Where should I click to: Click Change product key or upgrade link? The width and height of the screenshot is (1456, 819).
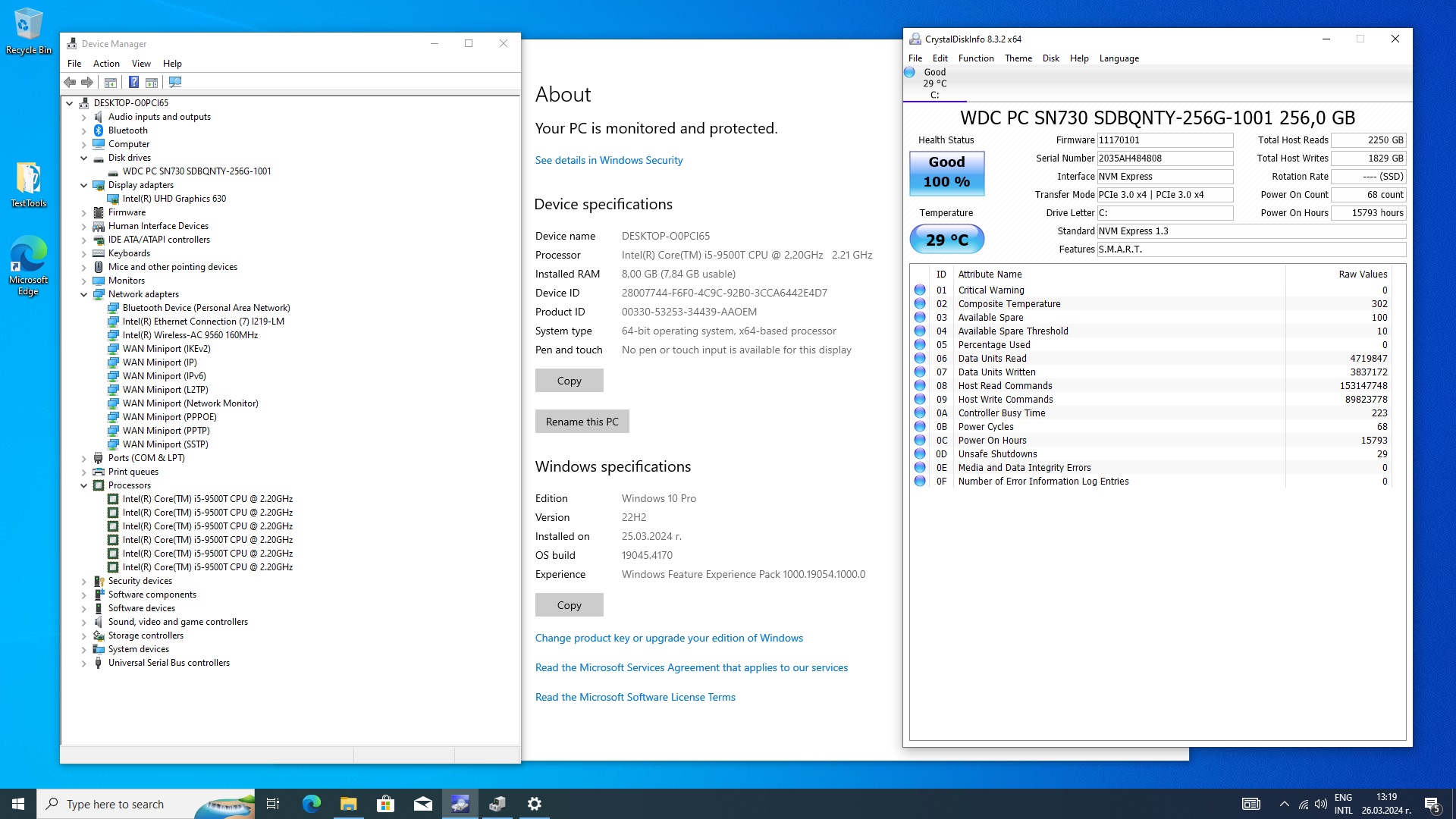[x=669, y=638]
